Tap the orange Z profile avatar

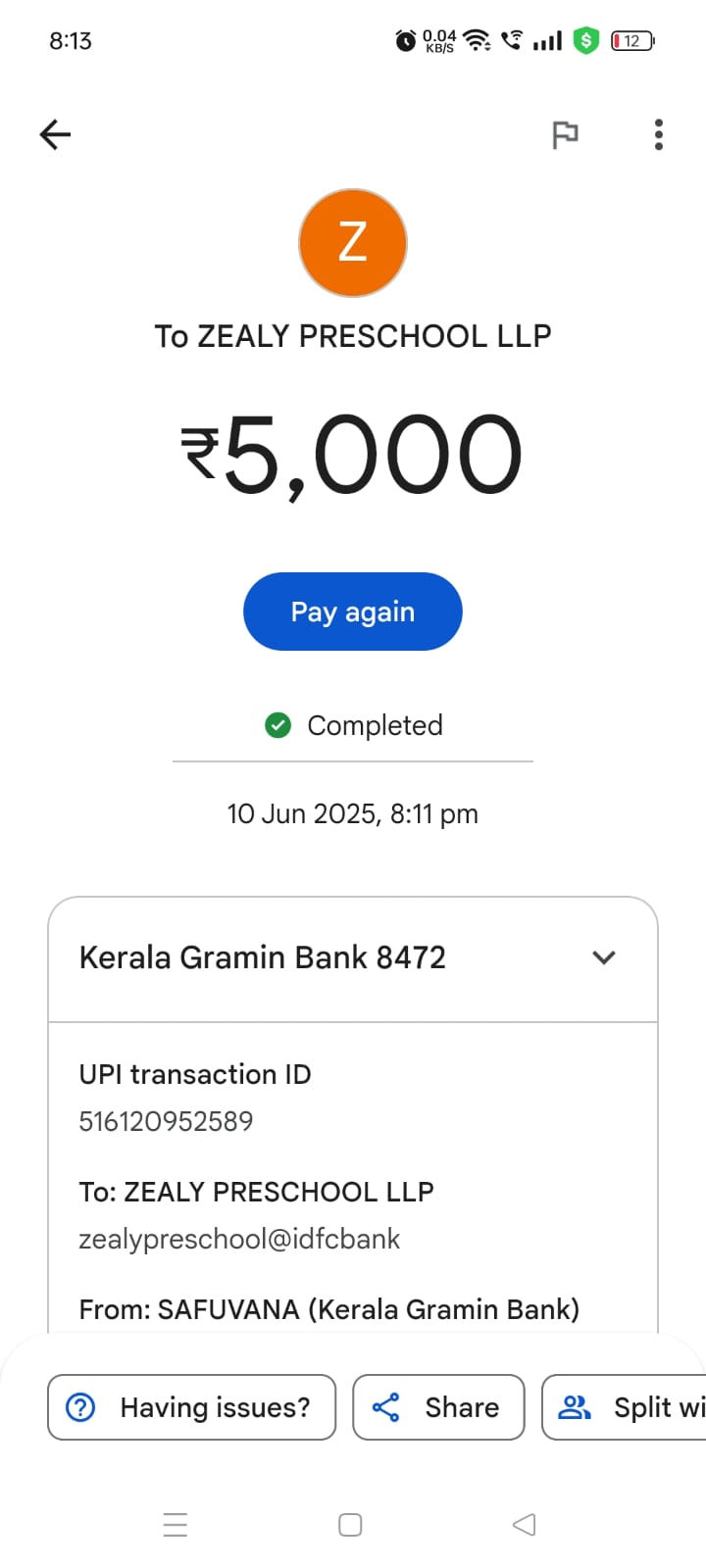353,243
